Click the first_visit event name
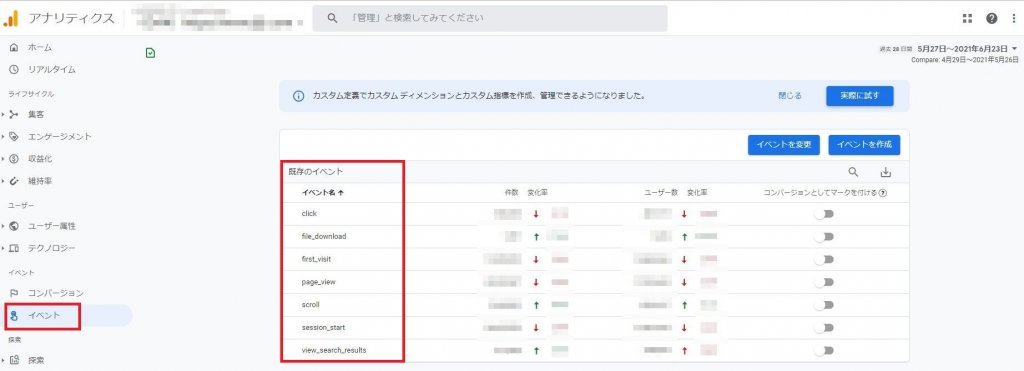This screenshot has height=371, width=1024. pyautogui.click(x=317, y=259)
